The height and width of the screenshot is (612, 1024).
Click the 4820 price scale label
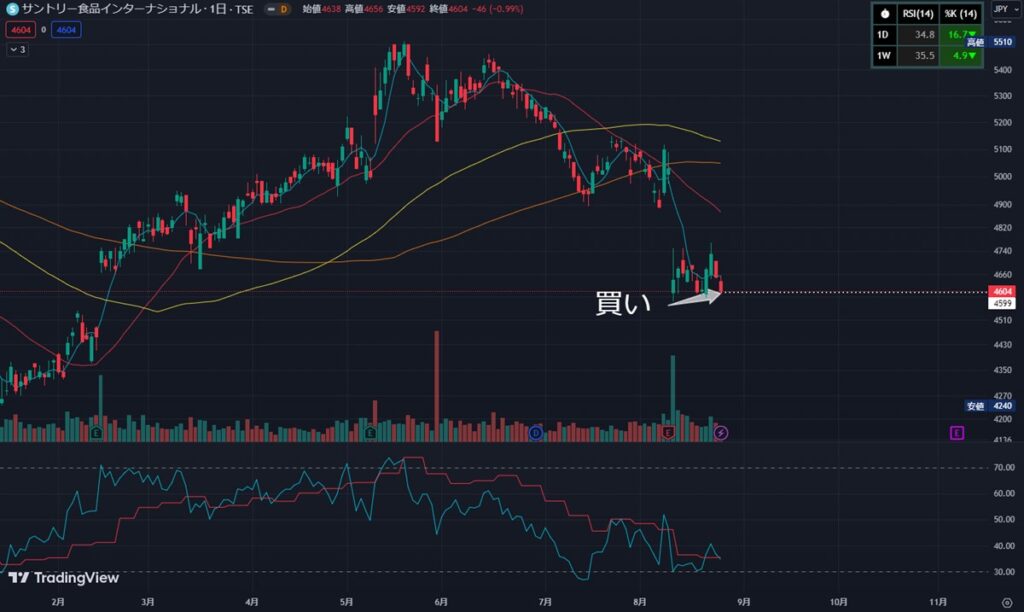[1002, 228]
